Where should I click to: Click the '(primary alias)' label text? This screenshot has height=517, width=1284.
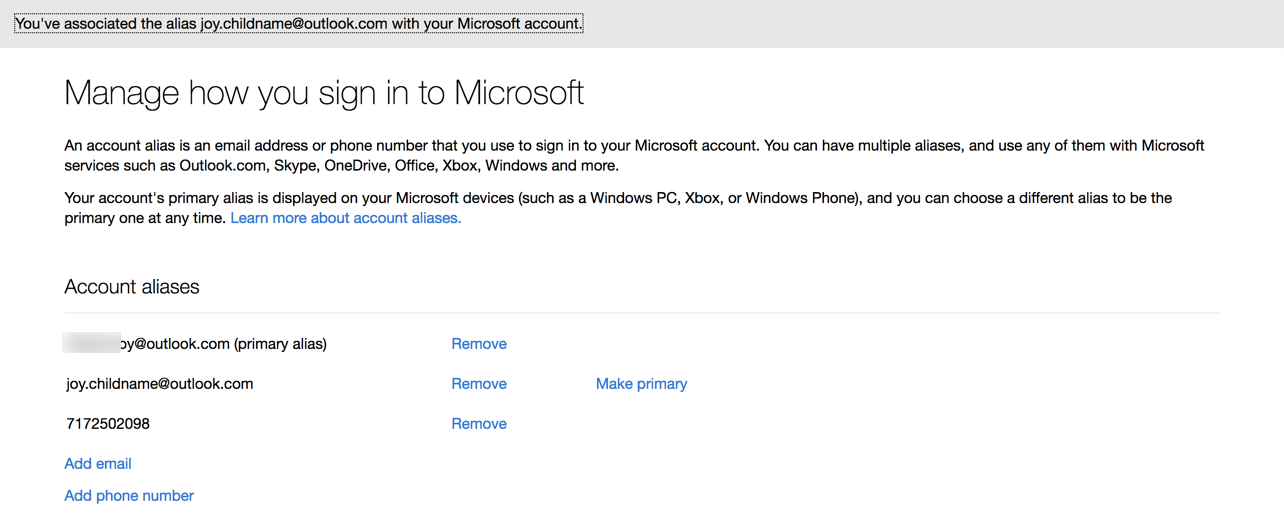coord(280,344)
